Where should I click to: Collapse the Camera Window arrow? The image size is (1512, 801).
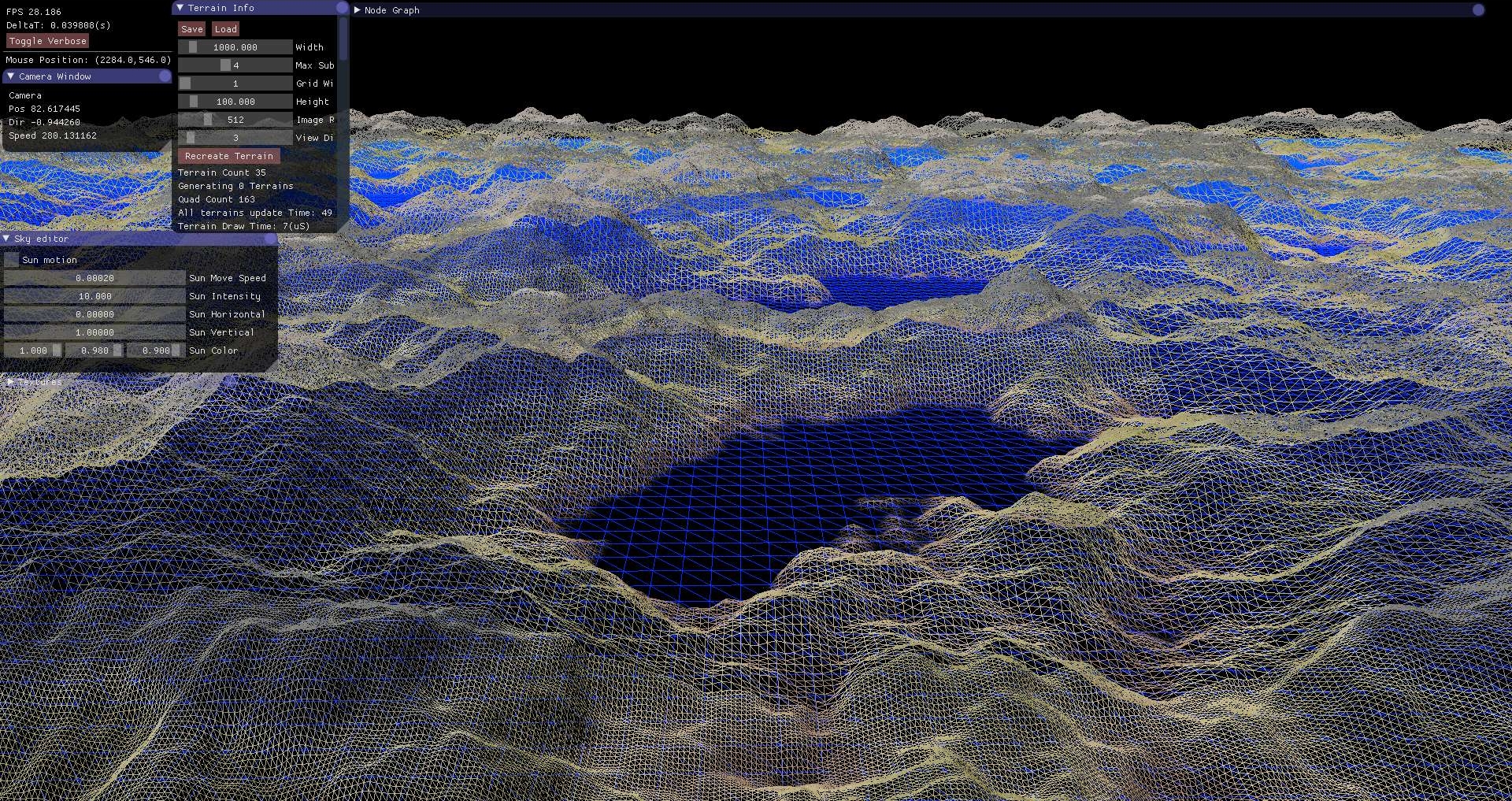click(x=10, y=76)
